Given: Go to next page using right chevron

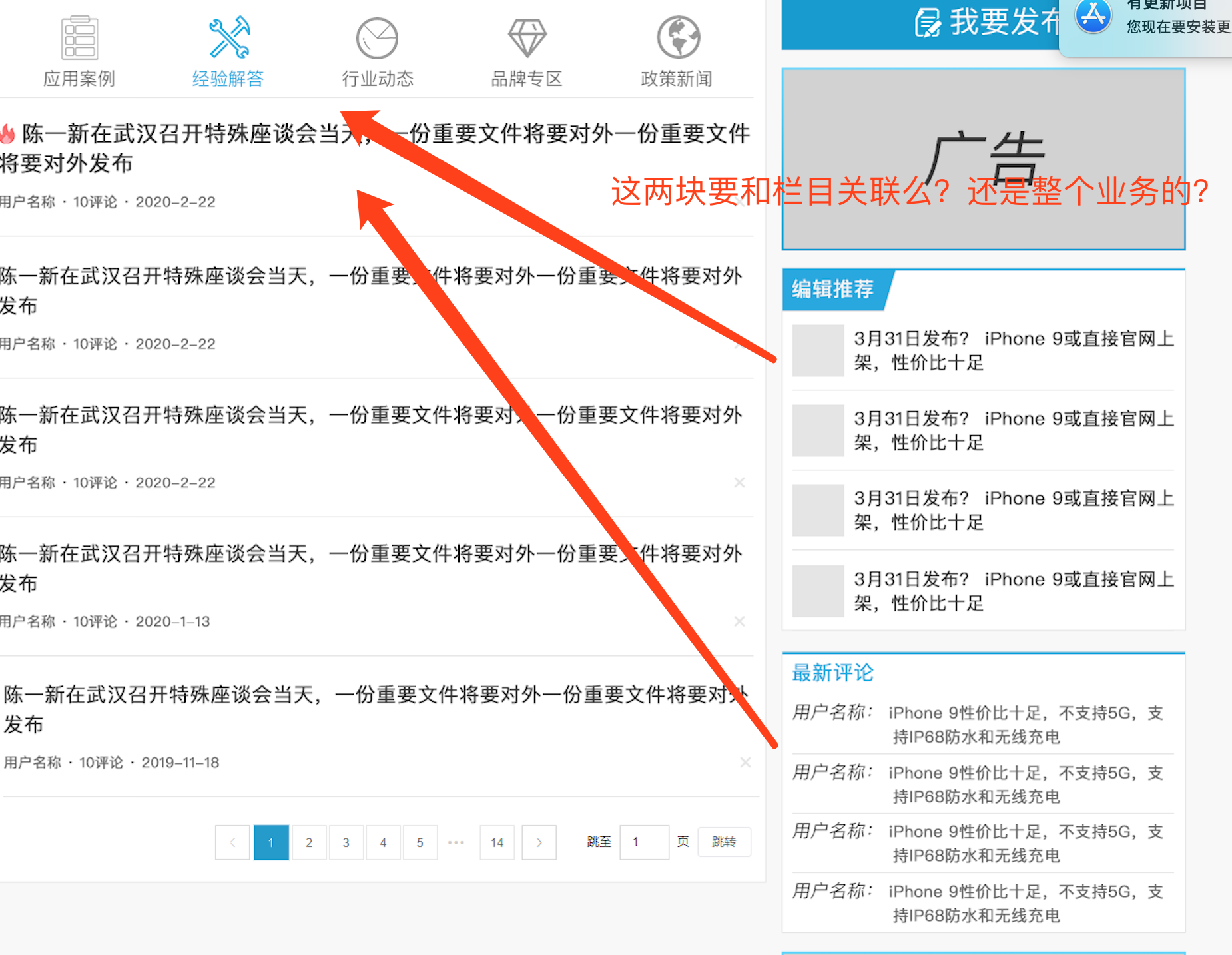Looking at the screenshot, I should point(539,842).
